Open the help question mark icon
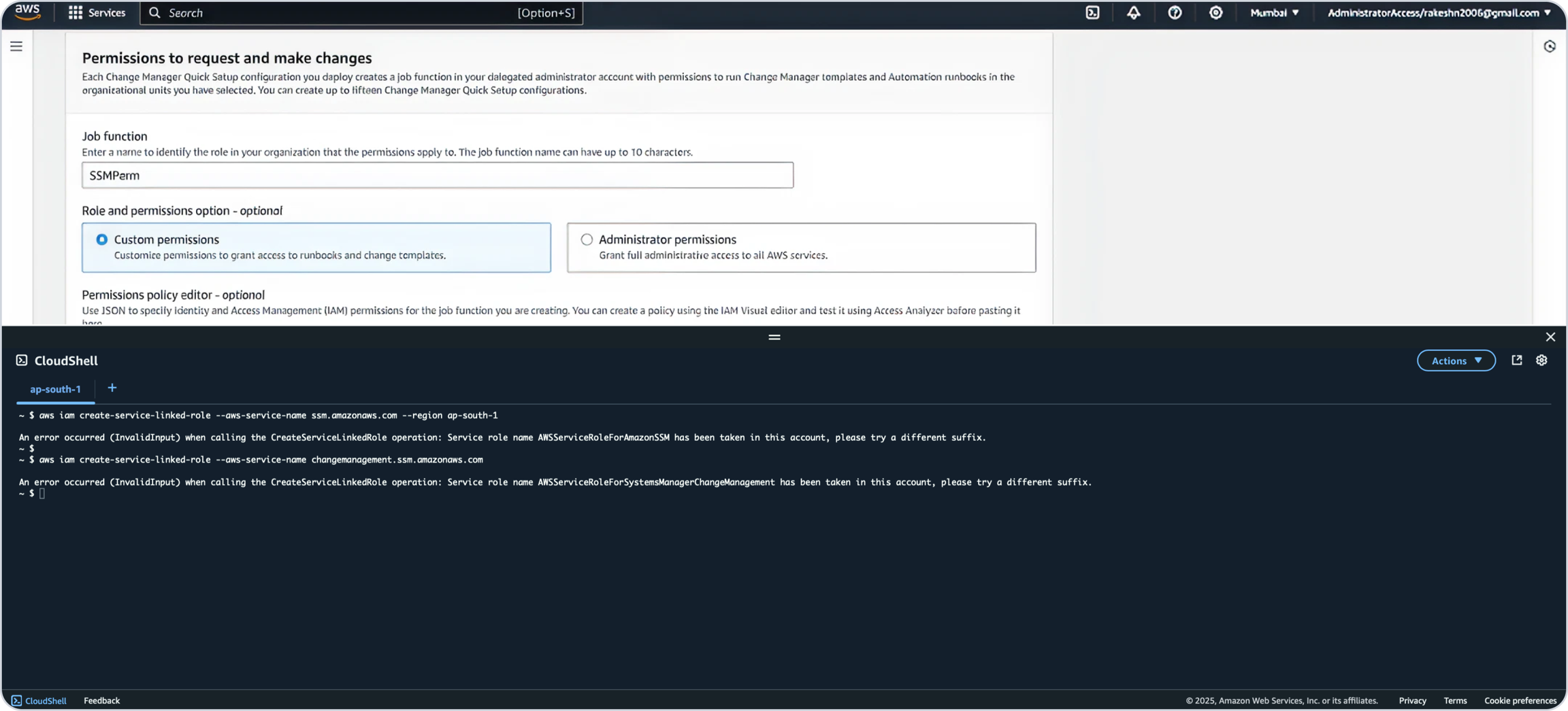This screenshot has width=1568, height=711. coord(1175,13)
